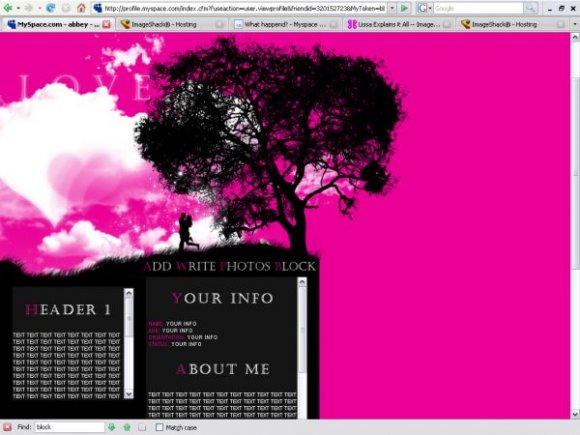
Task: Click the WRITE link on the profile
Action: coord(196,266)
